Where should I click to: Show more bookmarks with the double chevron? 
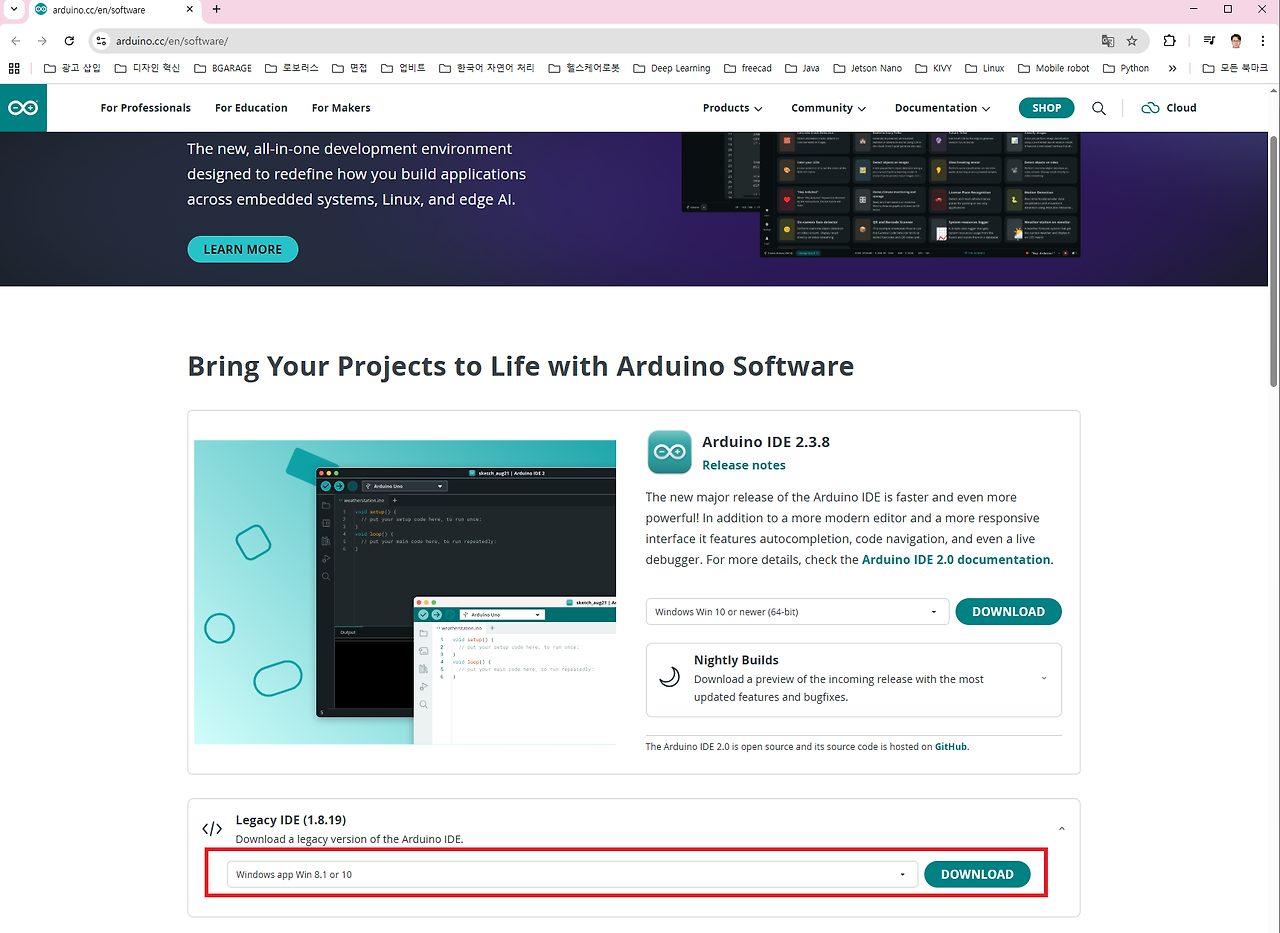1172,68
